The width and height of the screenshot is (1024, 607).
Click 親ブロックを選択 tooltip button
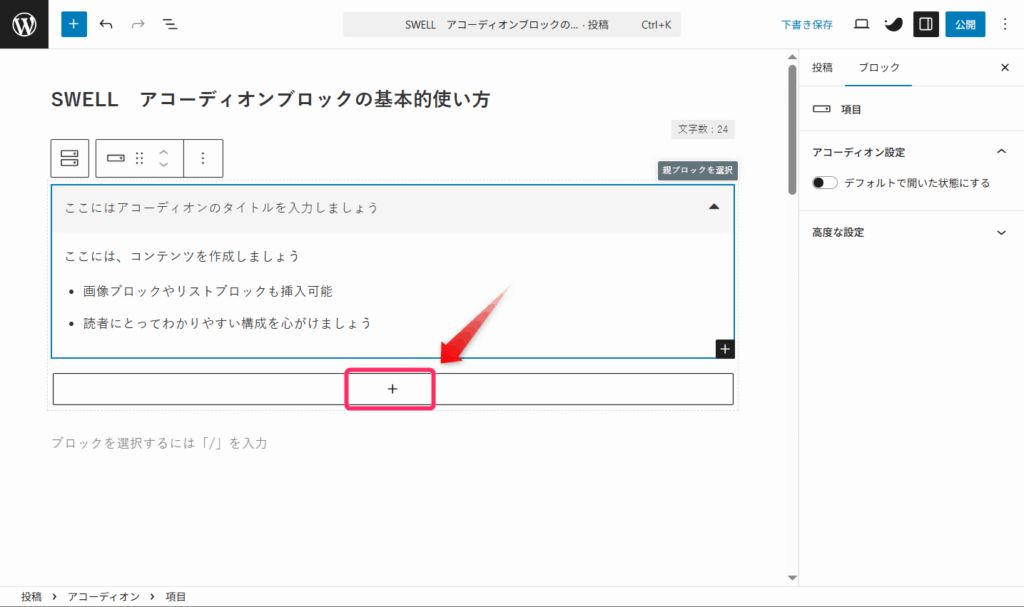coord(697,170)
